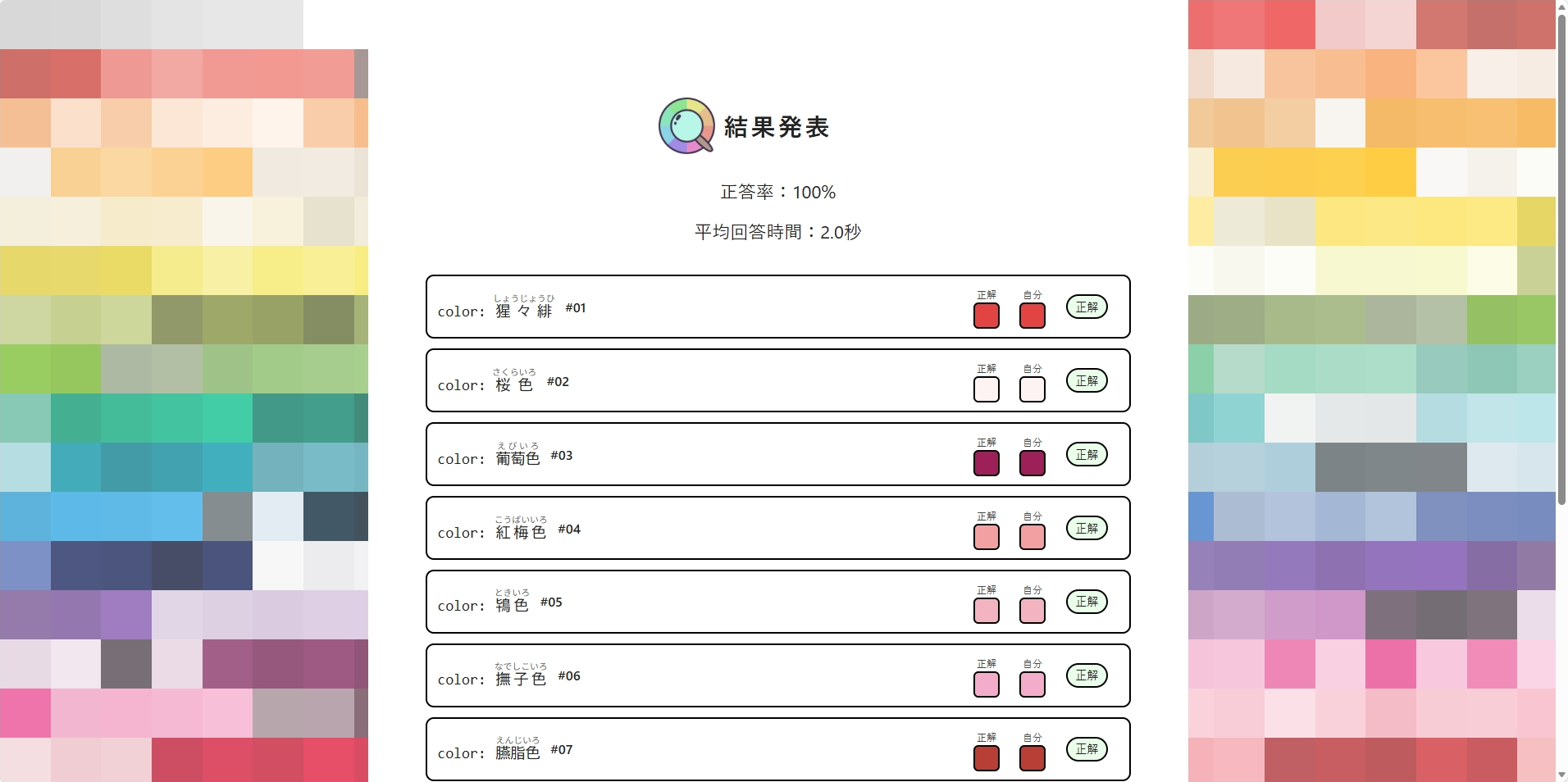This screenshot has height=782, width=1568.
Task: Select the correct-answer swatch for 撫子色
Action: 986,684
